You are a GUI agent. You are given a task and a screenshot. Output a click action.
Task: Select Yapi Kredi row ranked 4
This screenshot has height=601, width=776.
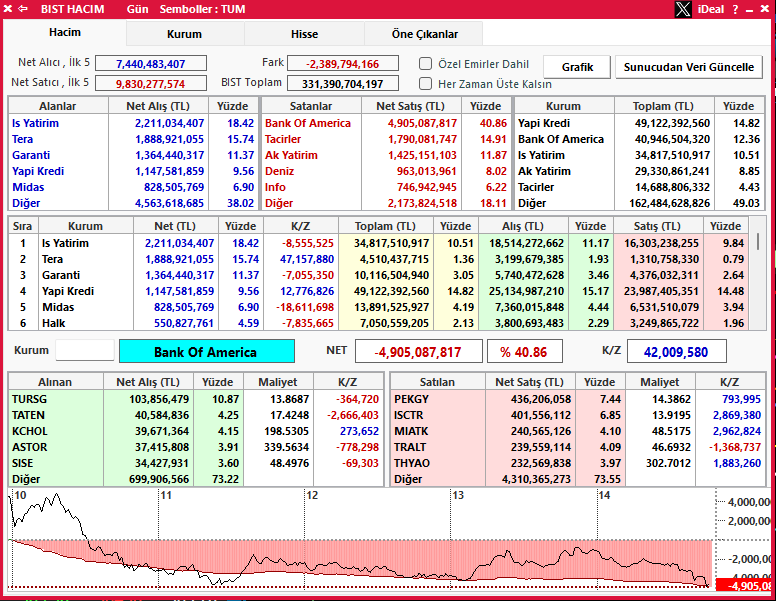(x=378, y=291)
